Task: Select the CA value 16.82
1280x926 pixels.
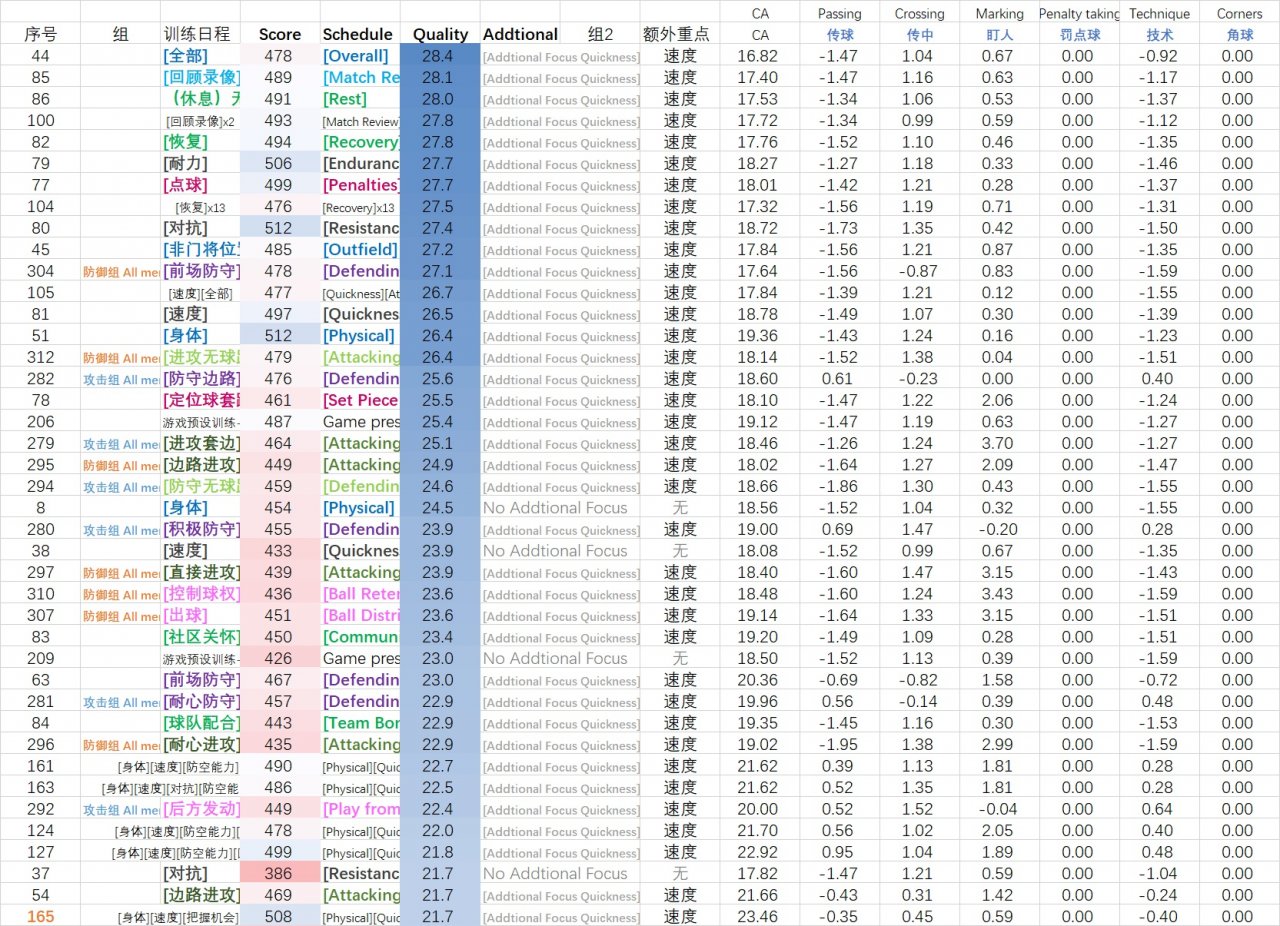Action: pyautogui.click(x=759, y=56)
